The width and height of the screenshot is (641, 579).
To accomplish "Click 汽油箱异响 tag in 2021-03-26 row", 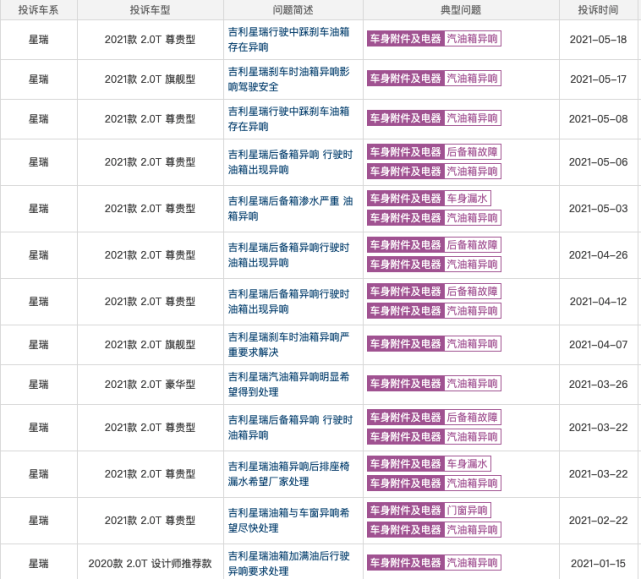I will [472, 384].
